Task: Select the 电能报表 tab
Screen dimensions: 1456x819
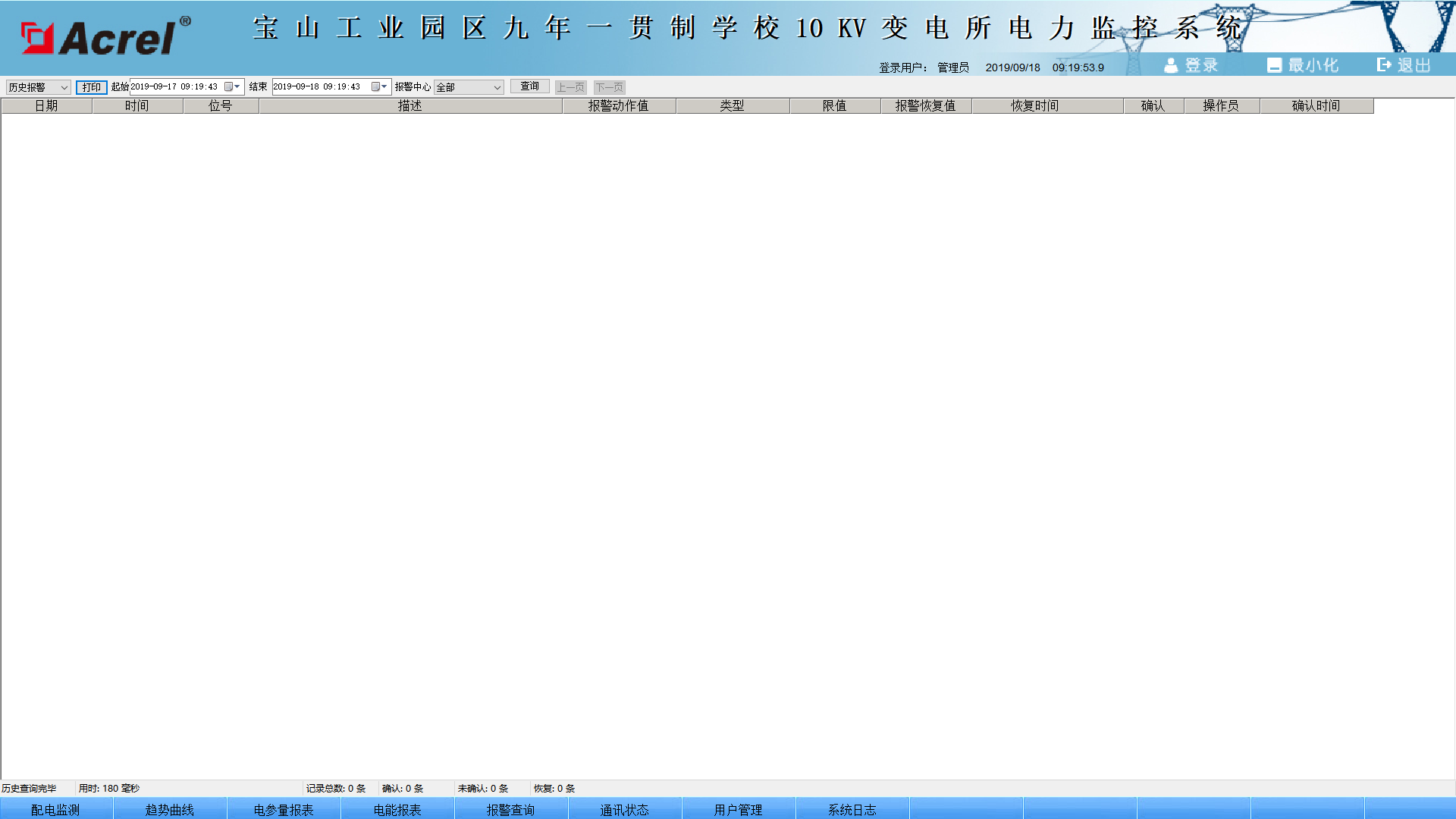Action: 397,810
